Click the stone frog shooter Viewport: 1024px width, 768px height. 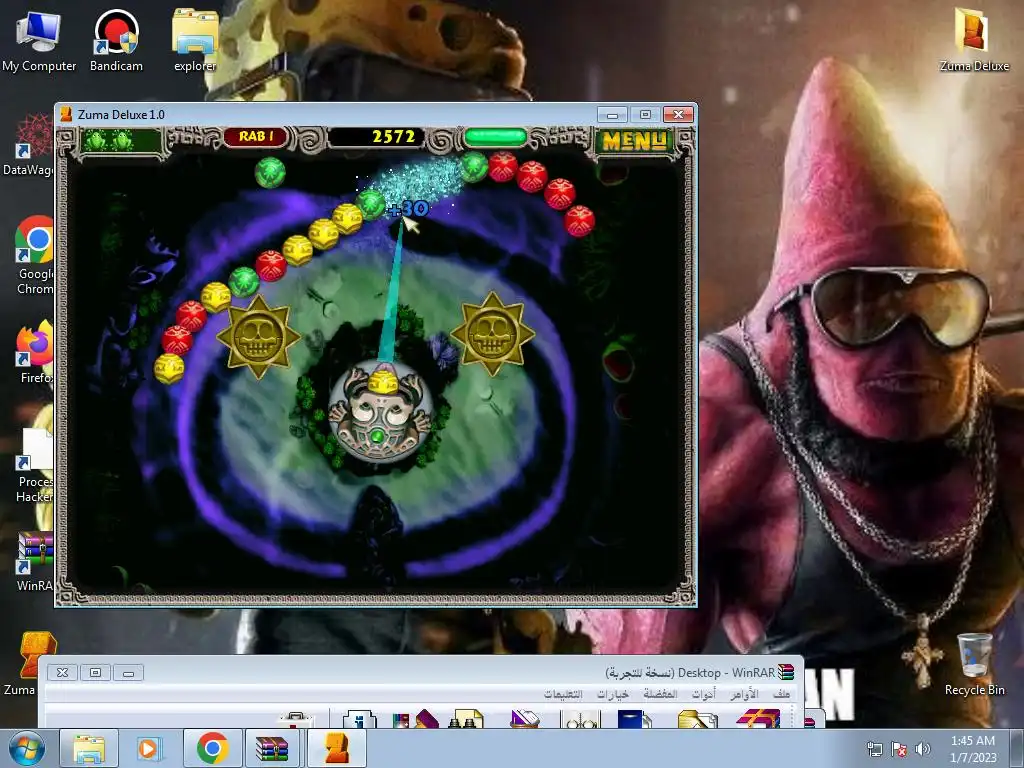[x=379, y=412]
